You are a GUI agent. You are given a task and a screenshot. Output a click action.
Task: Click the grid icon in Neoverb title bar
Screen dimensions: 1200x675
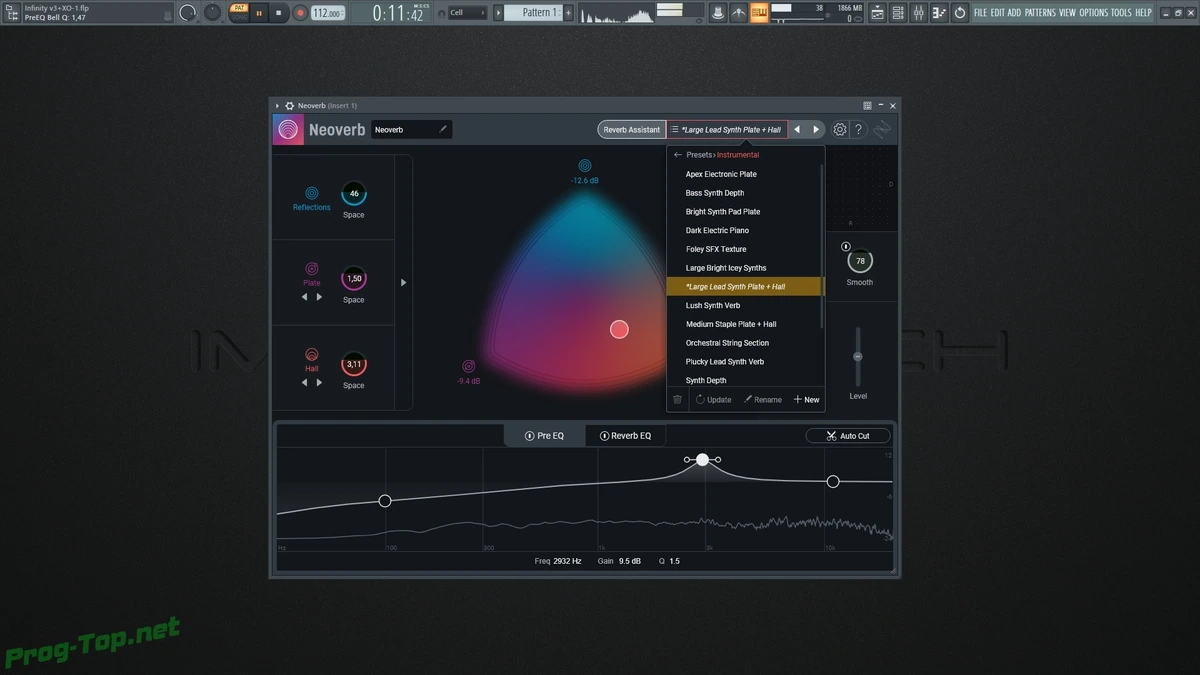(x=867, y=105)
